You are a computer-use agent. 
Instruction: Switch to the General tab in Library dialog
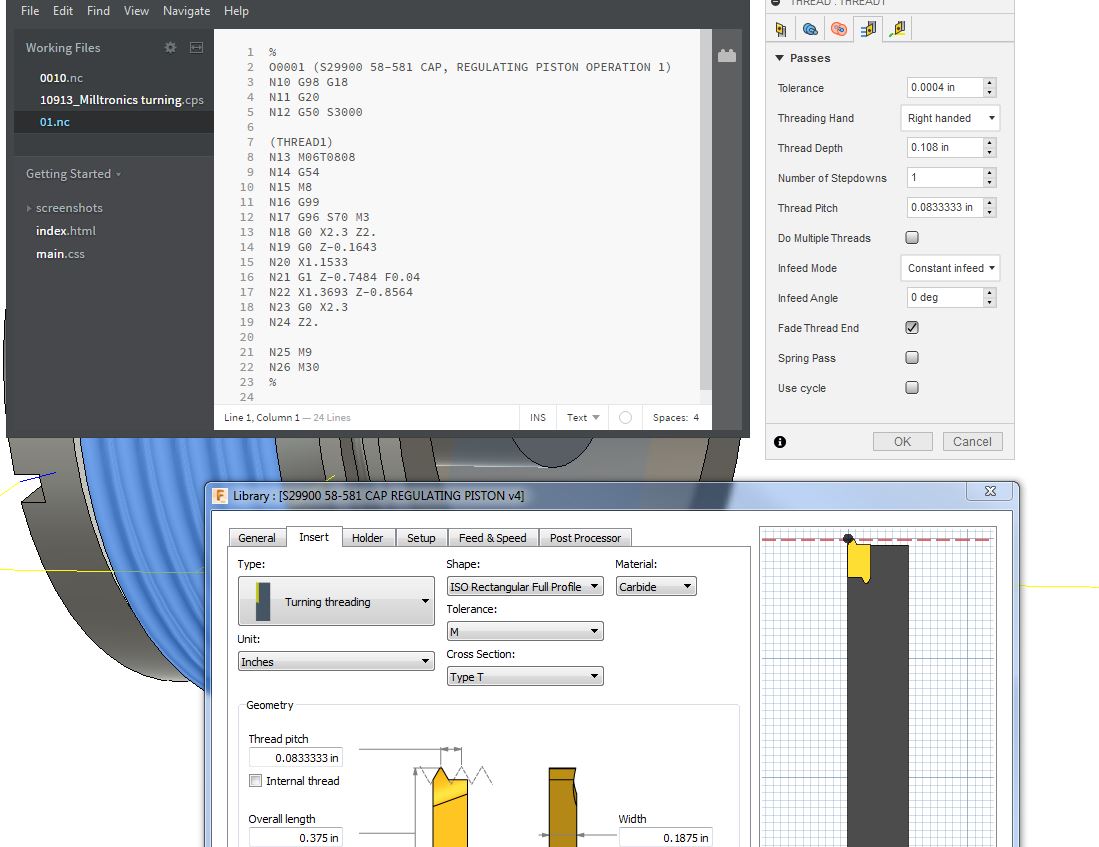point(257,538)
